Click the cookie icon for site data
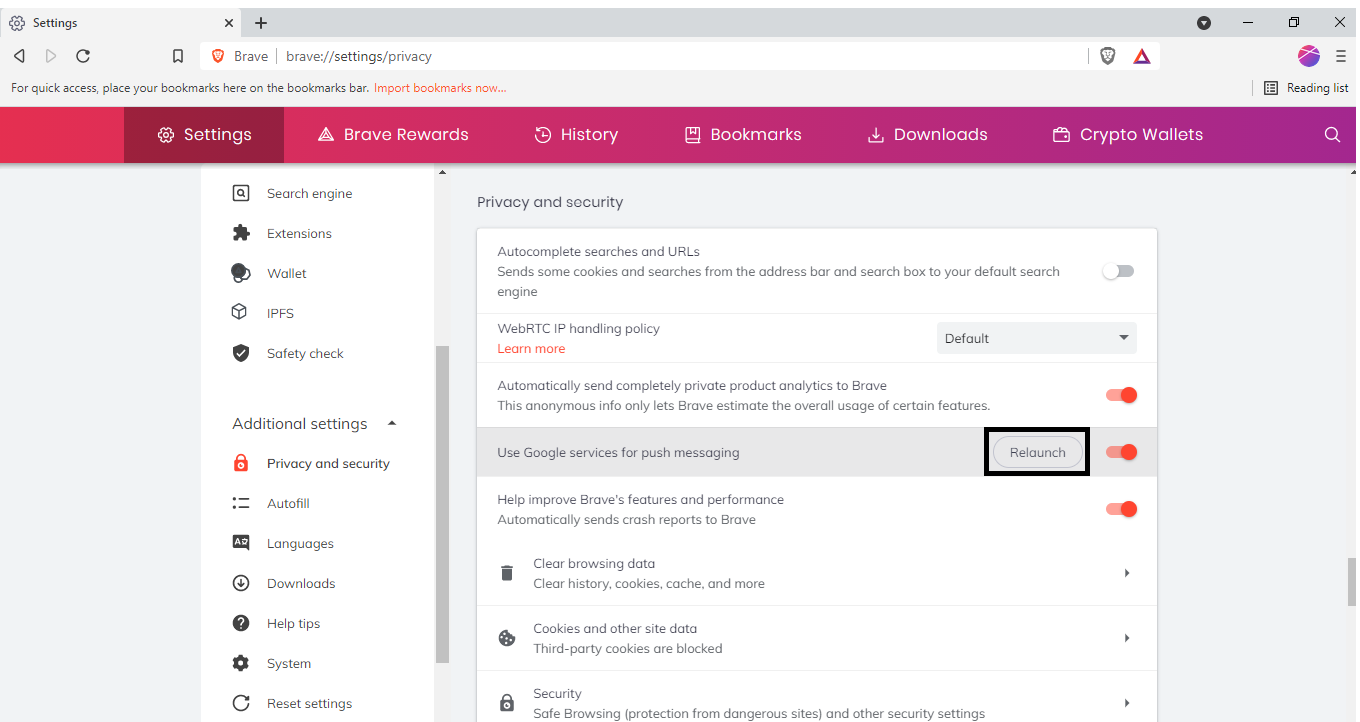This screenshot has height=722, width=1360. [507, 638]
